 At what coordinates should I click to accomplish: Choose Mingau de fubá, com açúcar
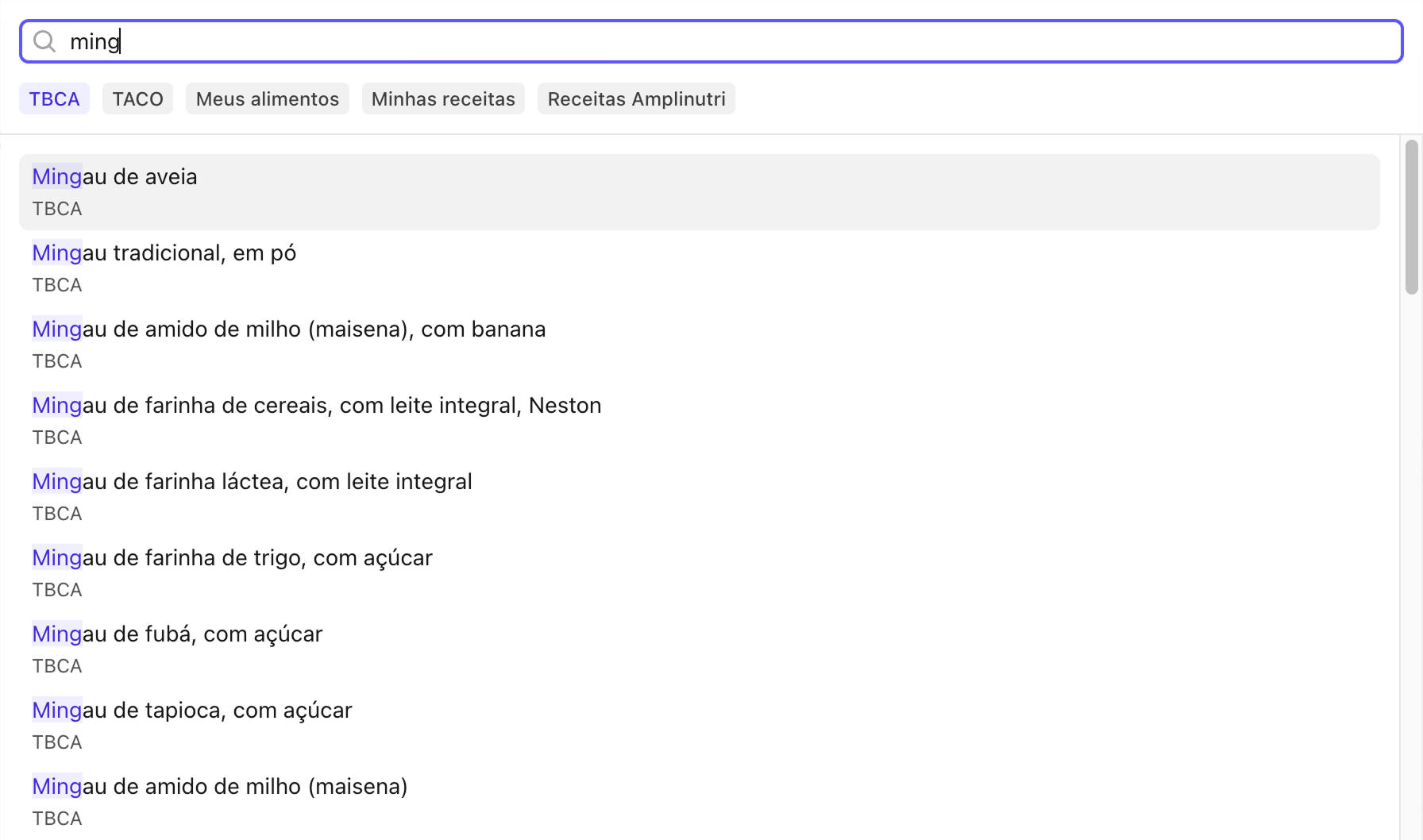pyautogui.click(x=699, y=649)
